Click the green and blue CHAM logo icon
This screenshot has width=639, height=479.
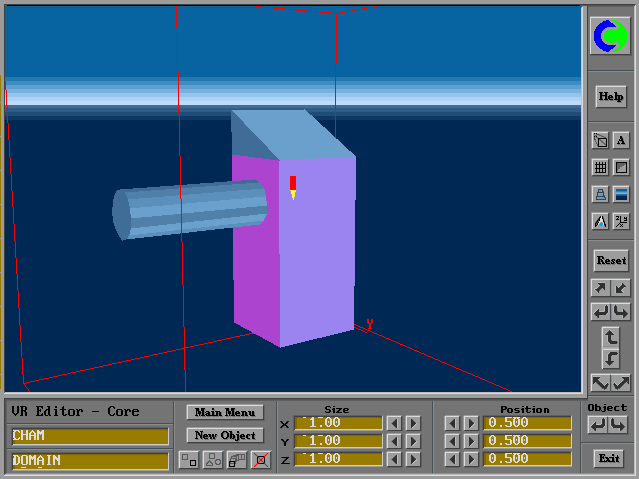click(610, 37)
